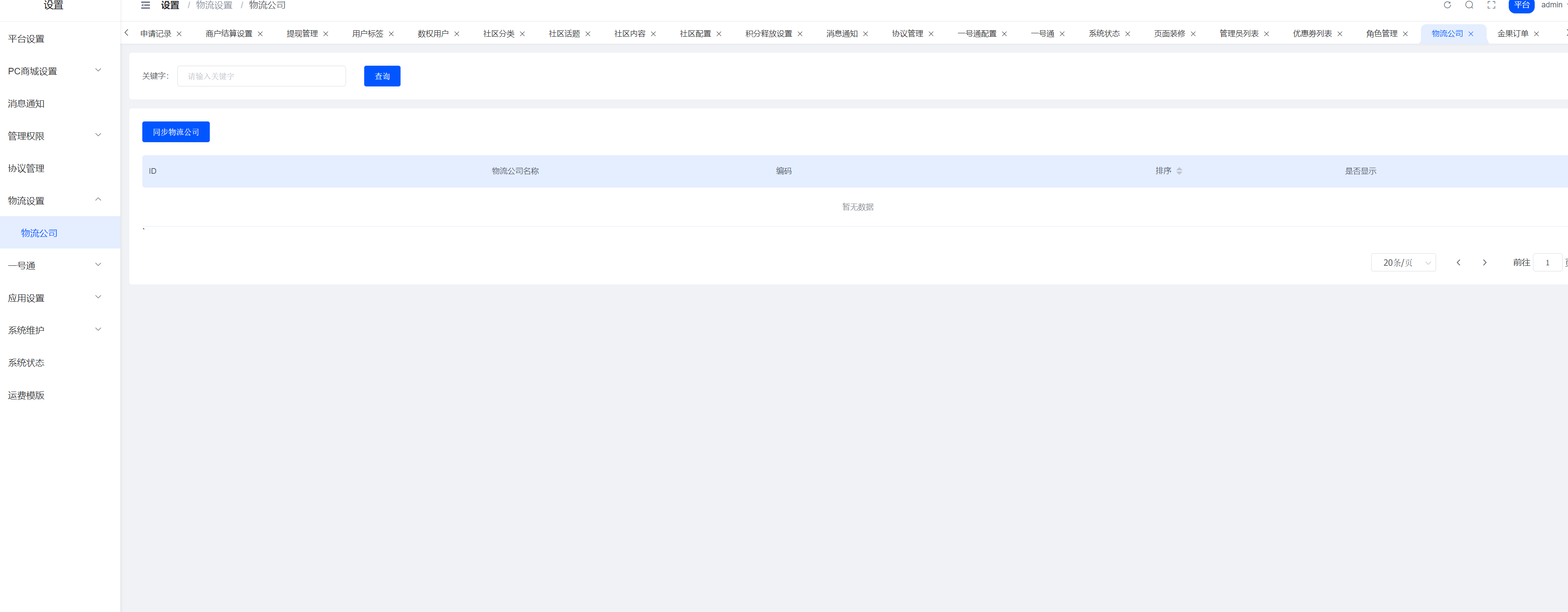Go to next page arrow in pagination
Viewport: 1568px width, 612px height.
tap(1484, 263)
